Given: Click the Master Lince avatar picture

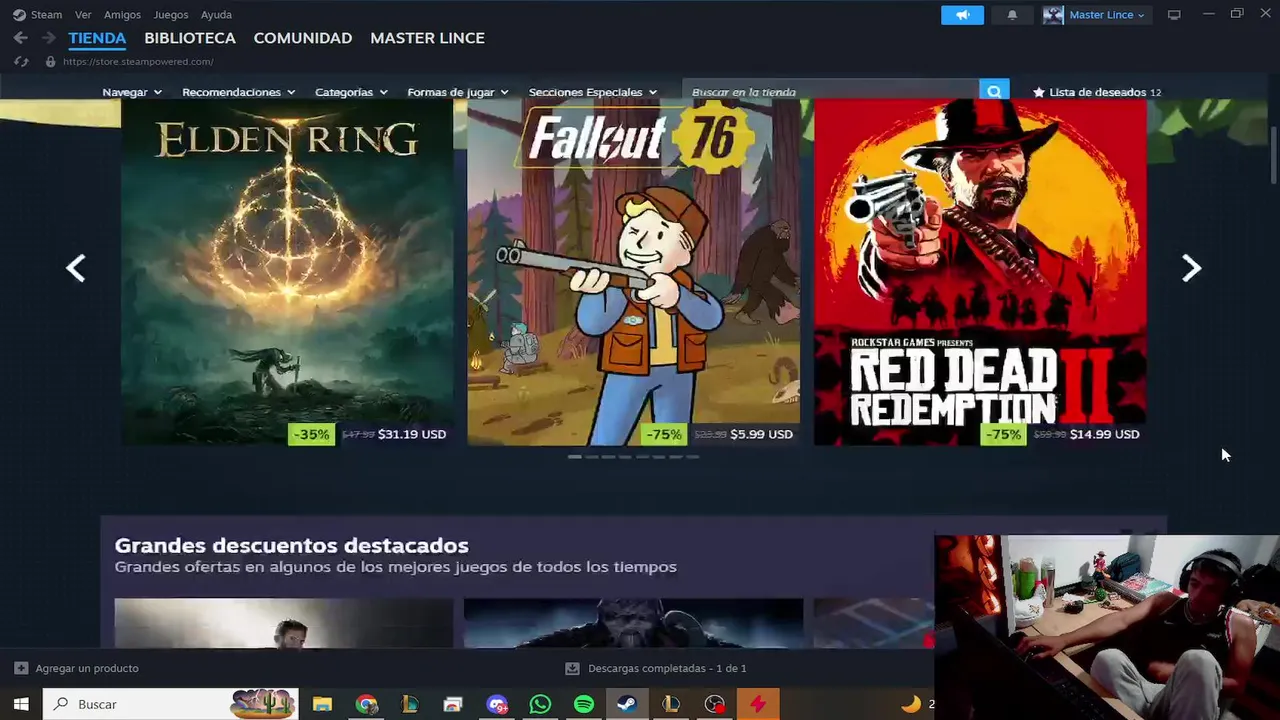Looking at the screenshot, I should (x=1053, y=15).
